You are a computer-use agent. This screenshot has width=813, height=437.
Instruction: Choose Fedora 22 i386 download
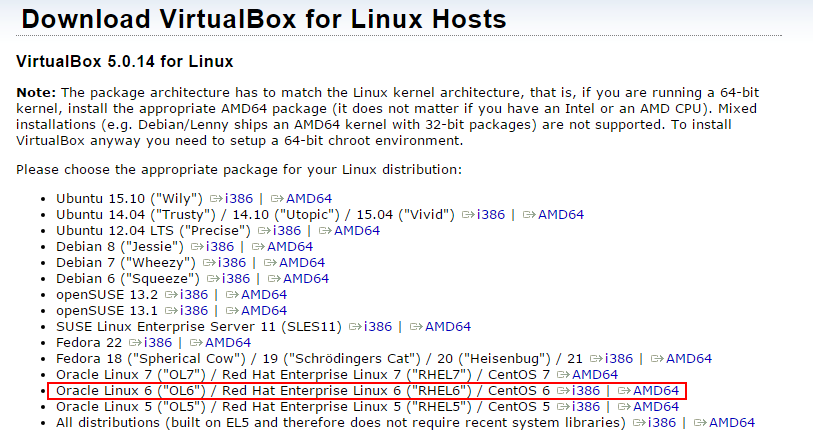point(158,343)
